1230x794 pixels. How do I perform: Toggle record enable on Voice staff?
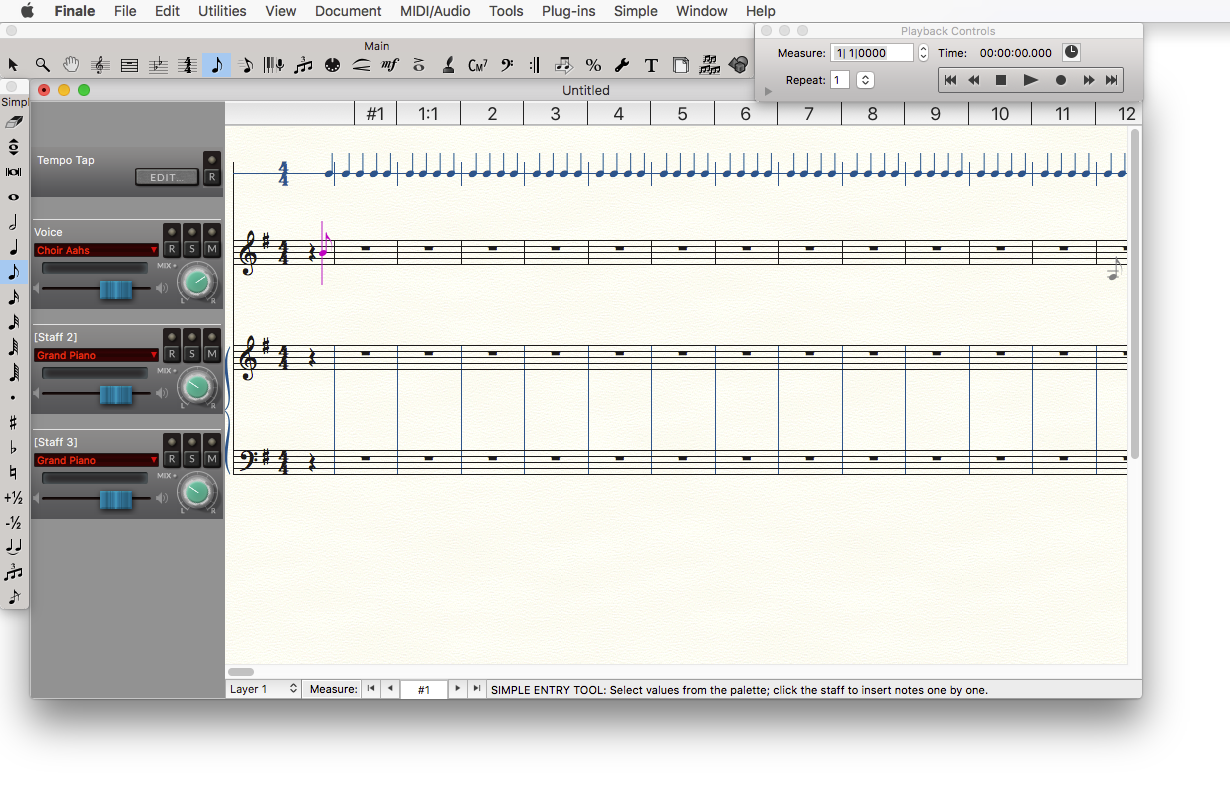[172, 250]
